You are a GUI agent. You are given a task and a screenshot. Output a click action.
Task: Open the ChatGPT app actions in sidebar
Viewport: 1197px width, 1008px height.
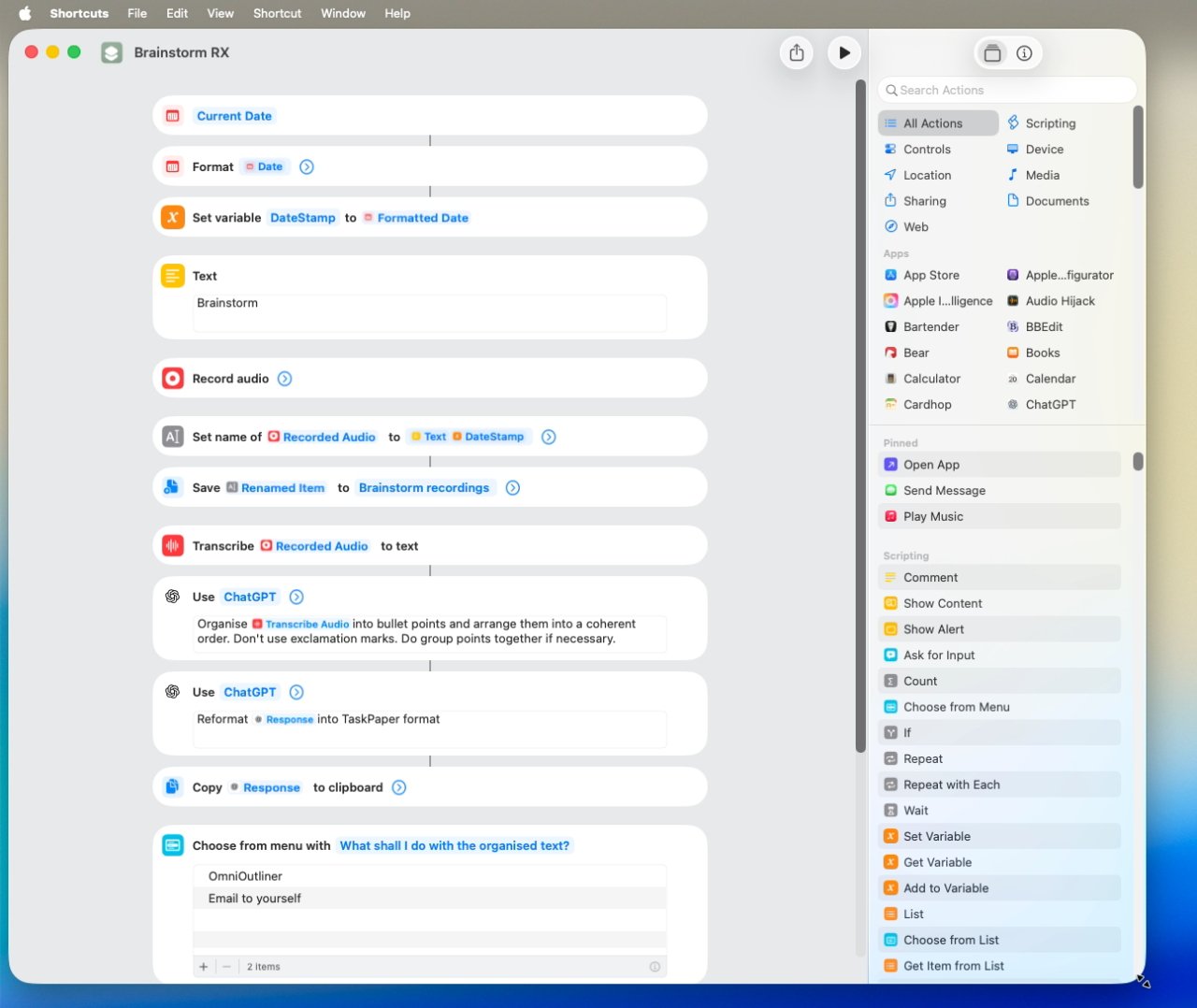tap(1049, 404)
